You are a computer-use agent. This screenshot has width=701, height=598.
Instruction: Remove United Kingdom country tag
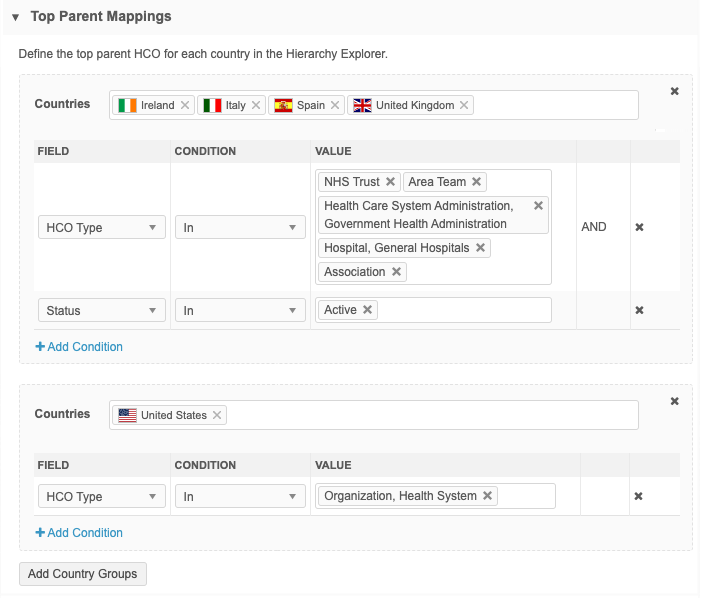point(465,105)
